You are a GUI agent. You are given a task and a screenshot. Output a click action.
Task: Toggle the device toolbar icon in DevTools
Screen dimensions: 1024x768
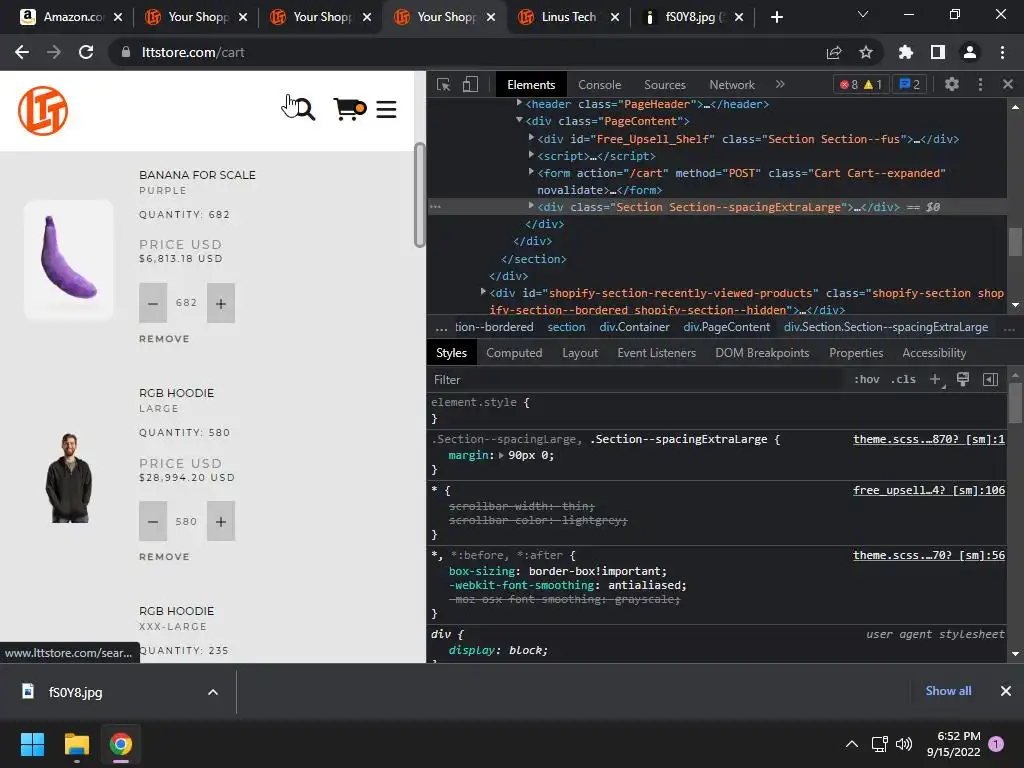[x=470, y=84]
